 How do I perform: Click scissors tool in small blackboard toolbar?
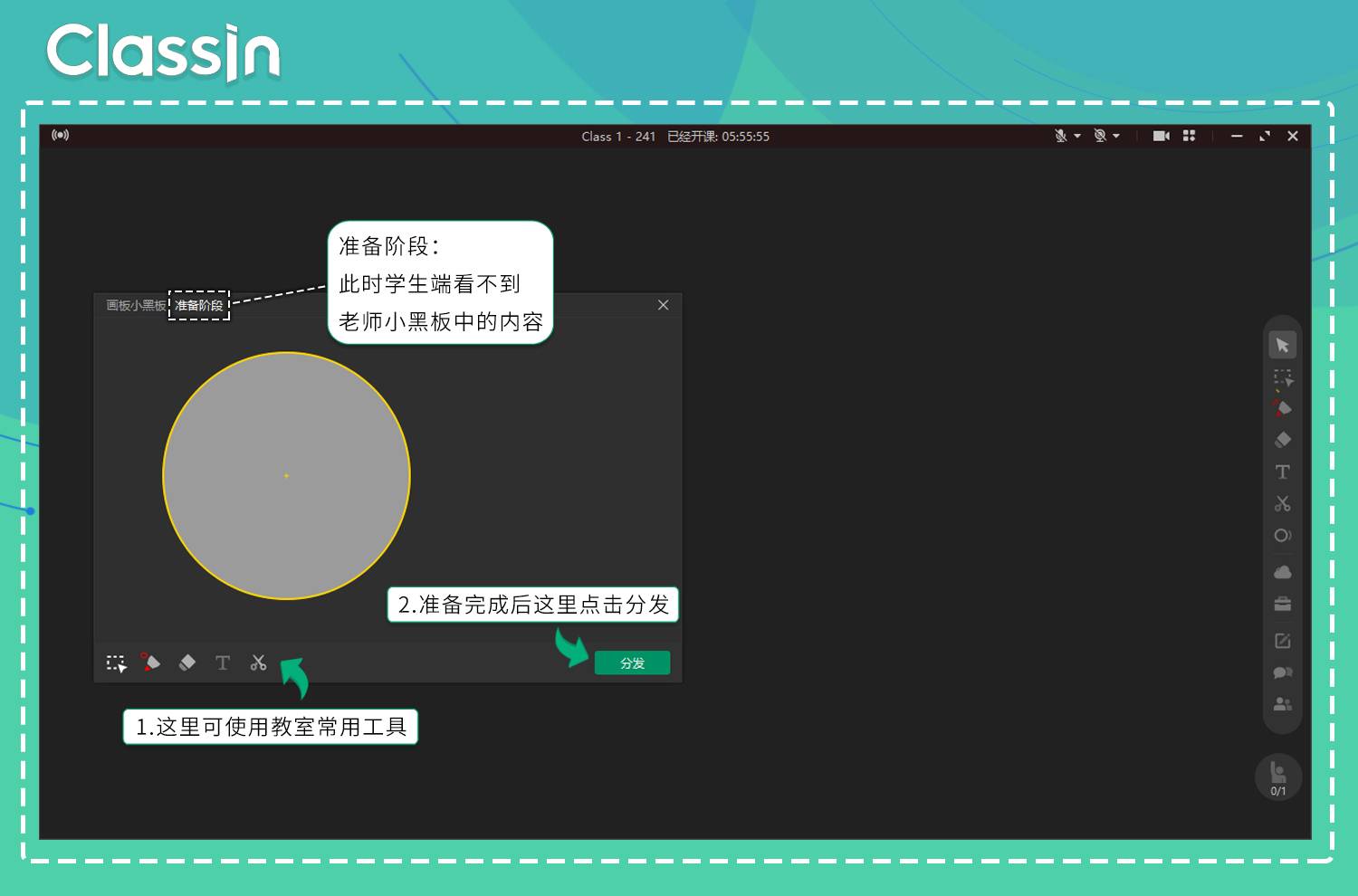(258, 662)
